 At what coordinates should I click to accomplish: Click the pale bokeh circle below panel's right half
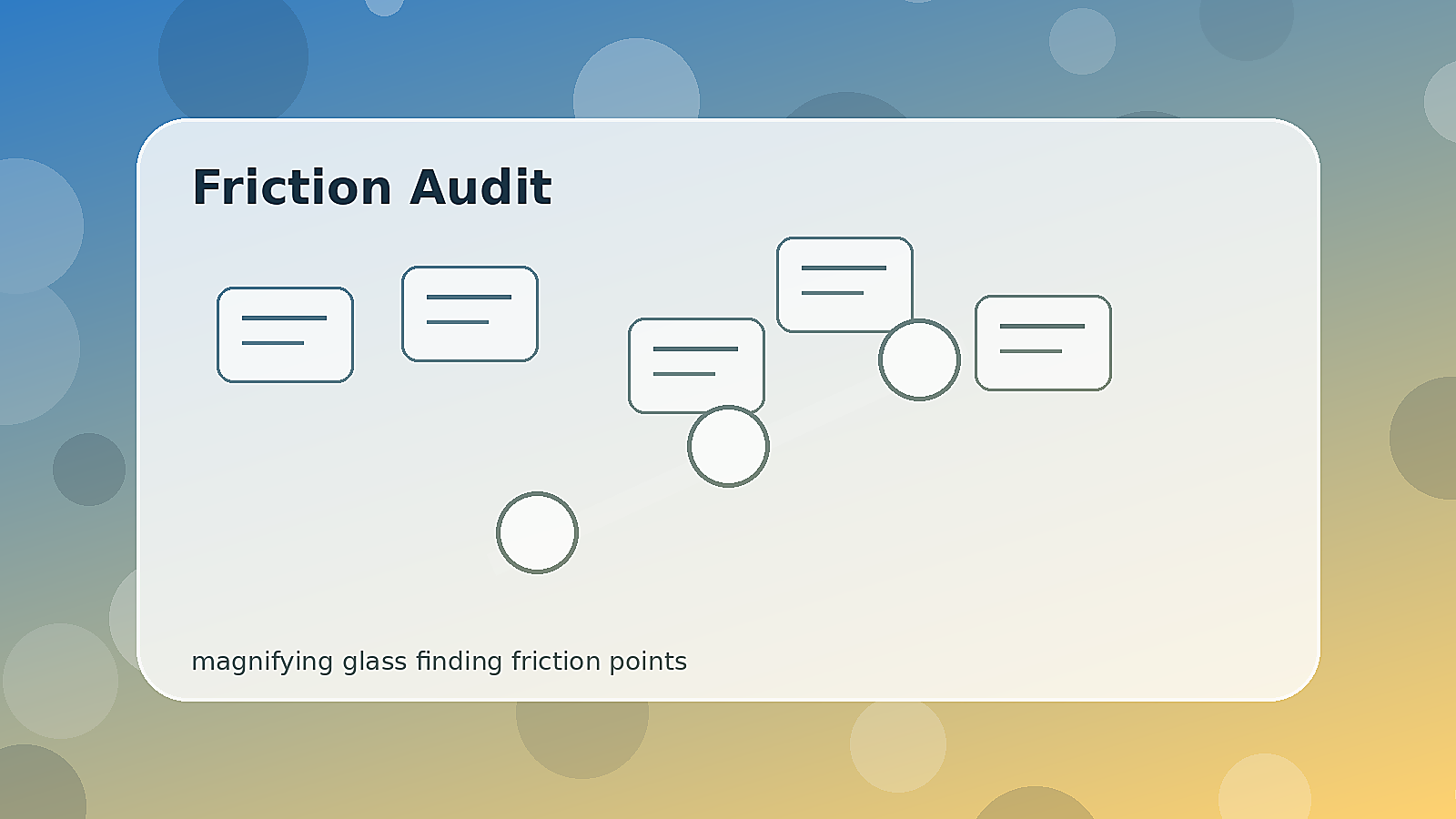[898, 744]
